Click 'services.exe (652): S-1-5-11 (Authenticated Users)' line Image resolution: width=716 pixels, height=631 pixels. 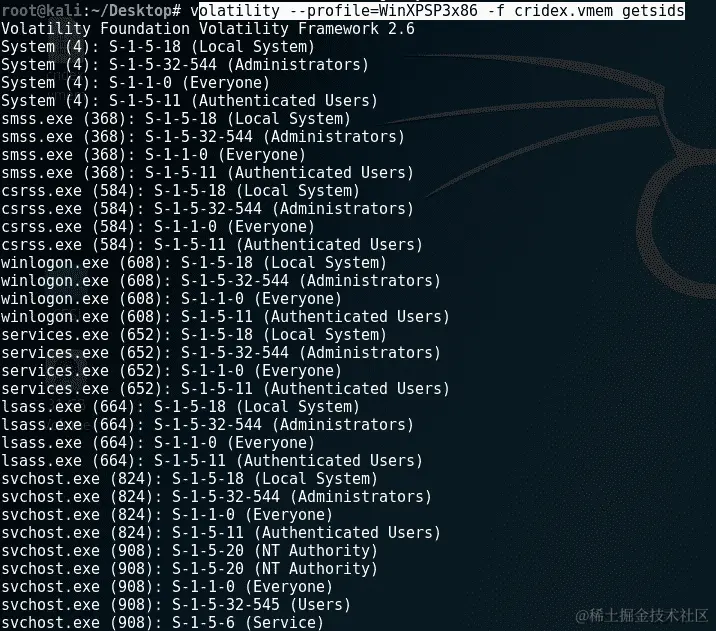pyautogui.click(x=226, y=389)
